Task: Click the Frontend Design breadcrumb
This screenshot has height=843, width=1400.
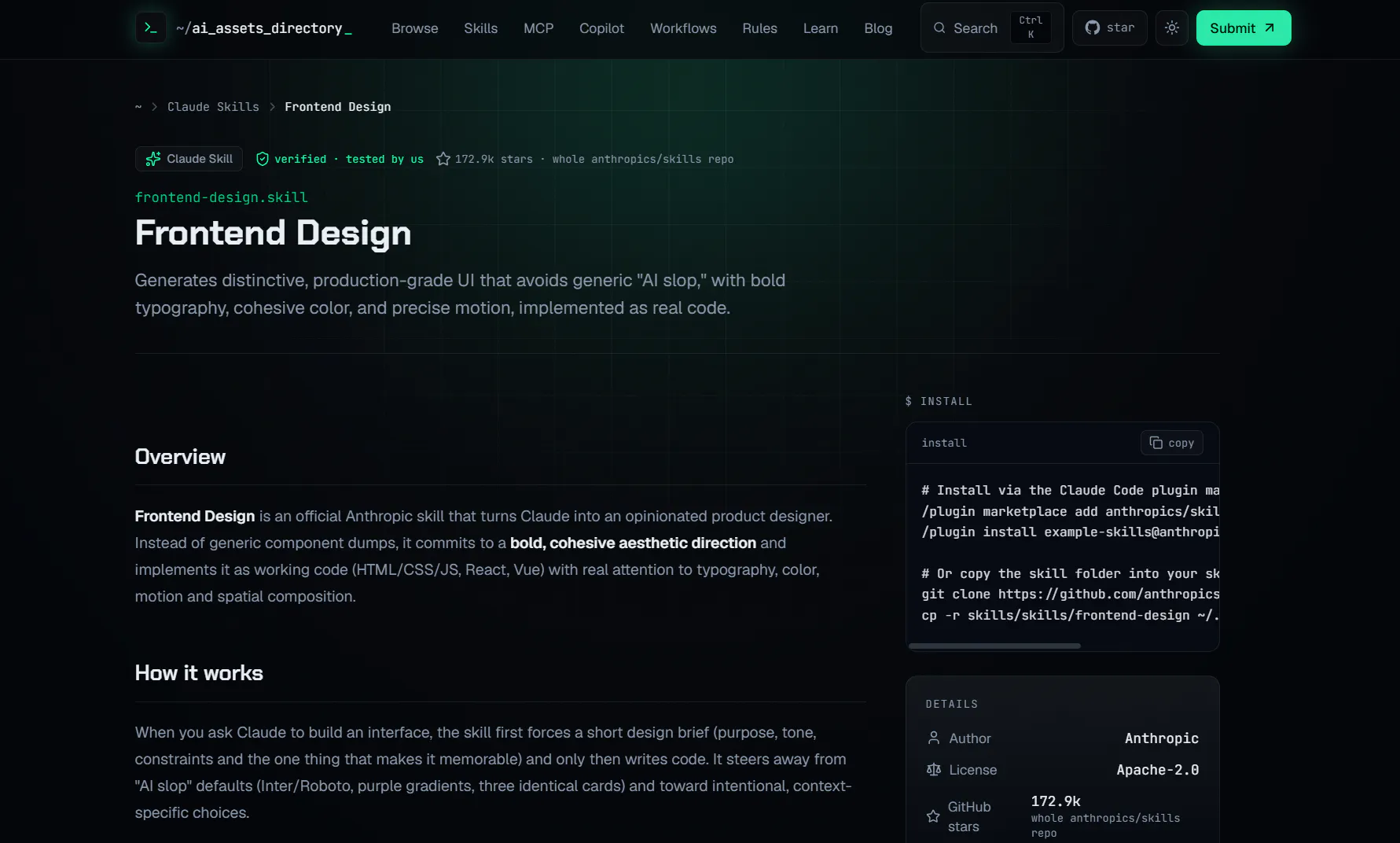Action: pos(337,107)
